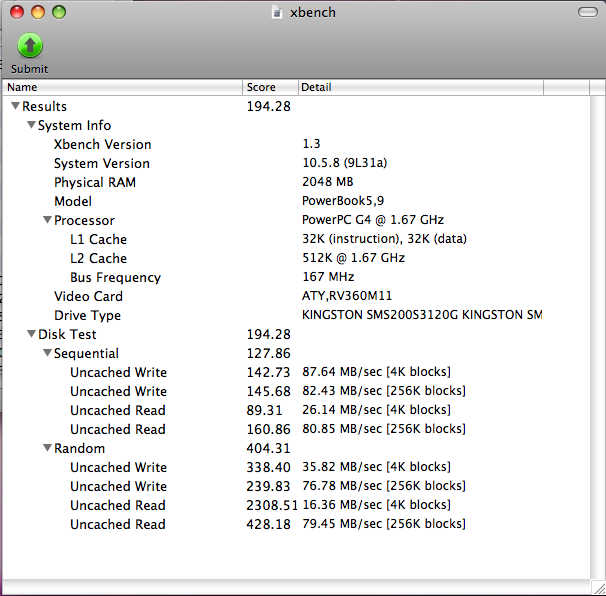Image resolution: width=606 pixels, height=596 pixels.
Task: Click the detail 79.45 MB/sec [256K blocks]
Action: 384,524
